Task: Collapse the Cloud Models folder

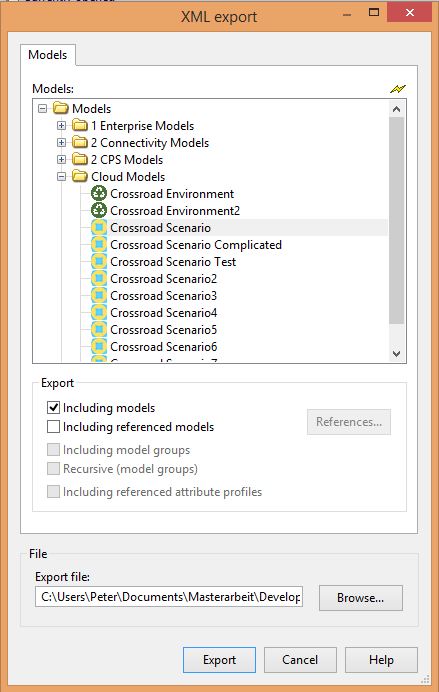Action: pos(61,177)
